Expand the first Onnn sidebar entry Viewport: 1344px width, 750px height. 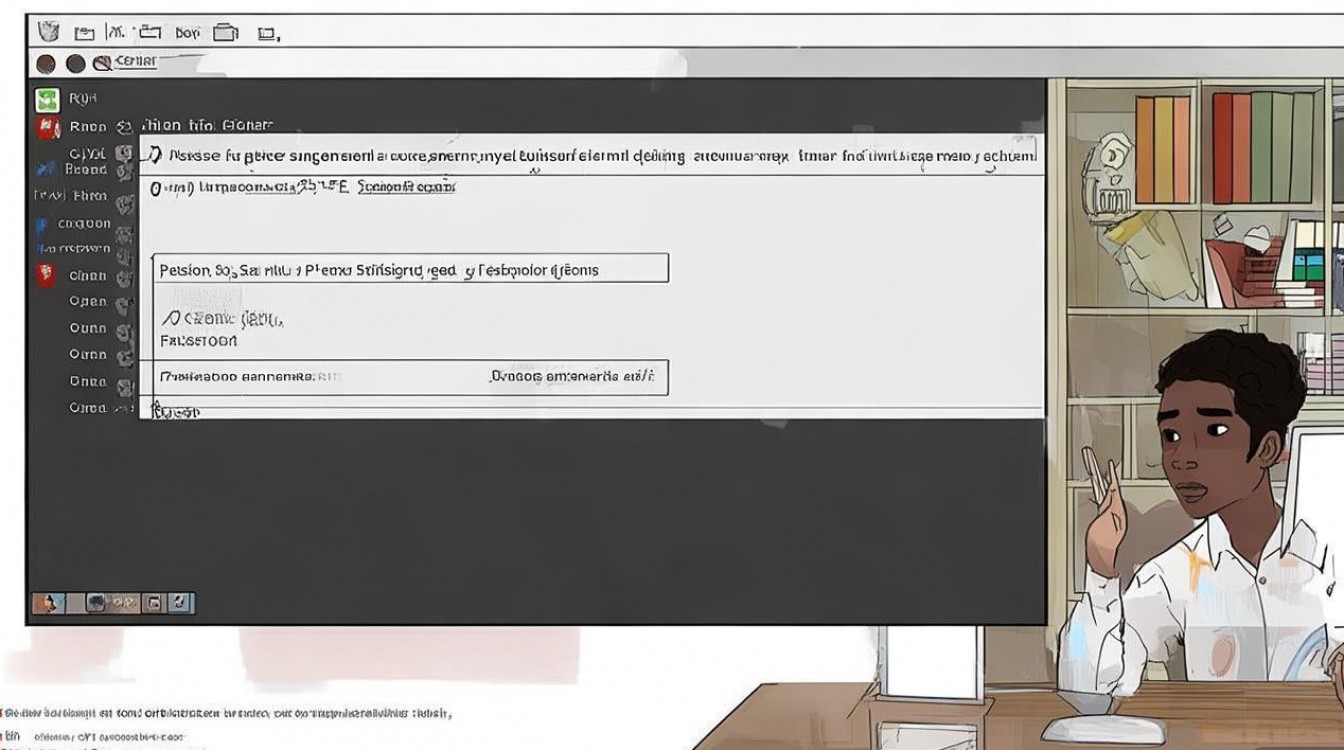[x=88, y=301]
